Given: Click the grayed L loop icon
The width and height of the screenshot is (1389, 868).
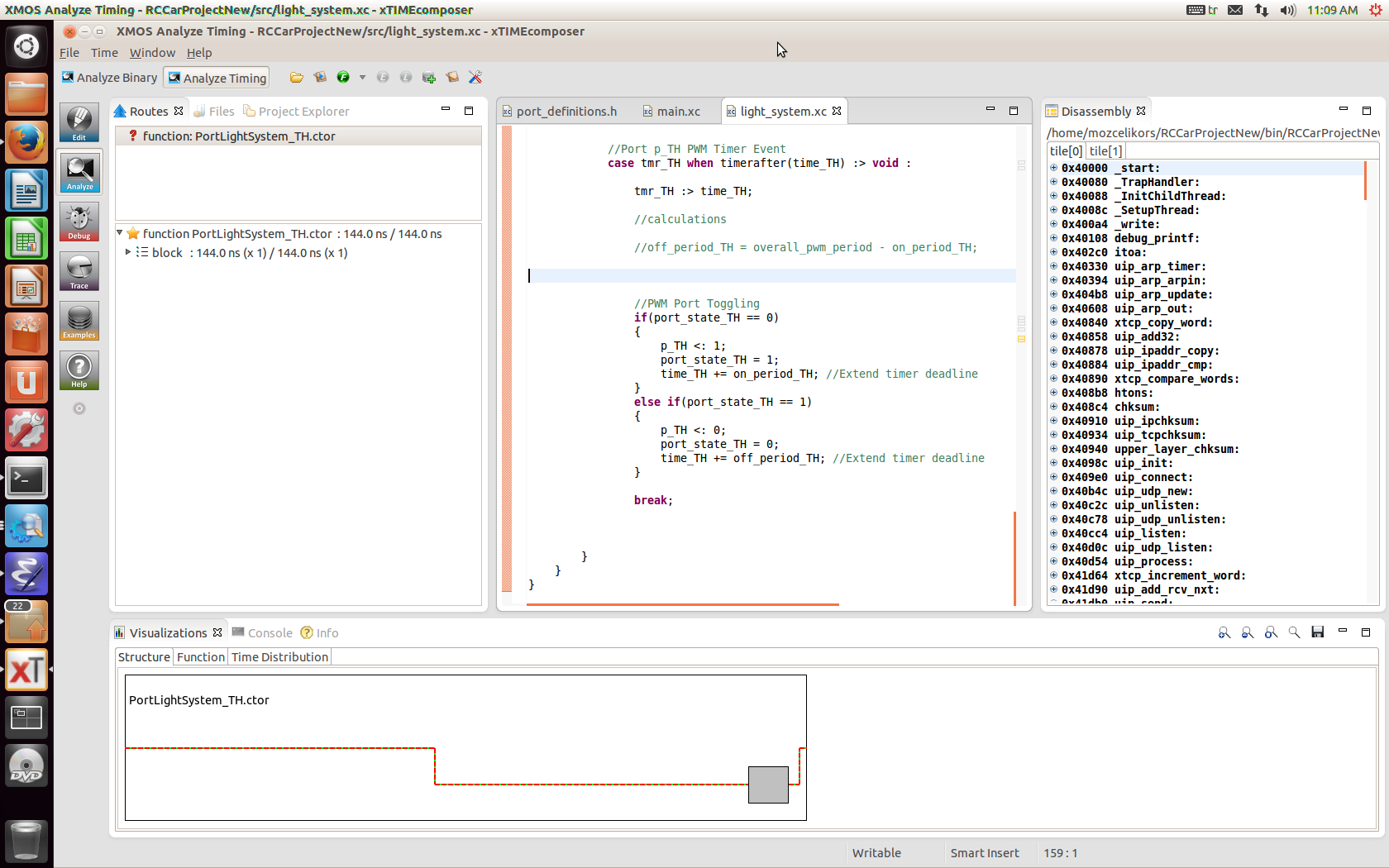Looking at the screenshot, I should [x=406, y=78].
